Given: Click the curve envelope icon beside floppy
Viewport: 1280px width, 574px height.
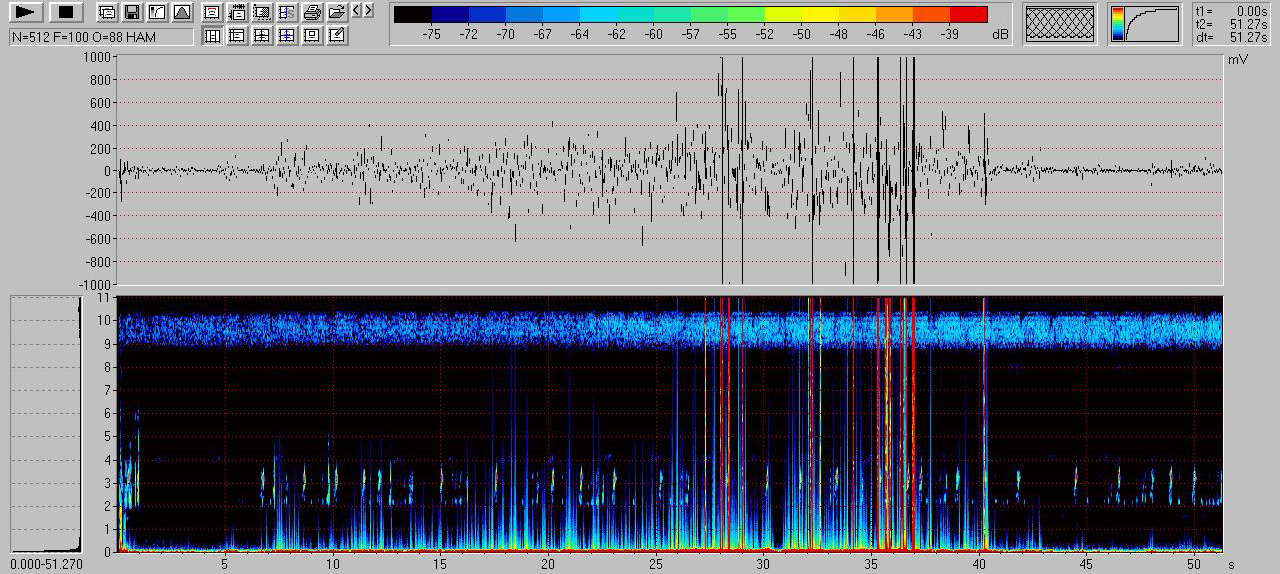Looking at the screenshot, I should [x=156, y=13].
